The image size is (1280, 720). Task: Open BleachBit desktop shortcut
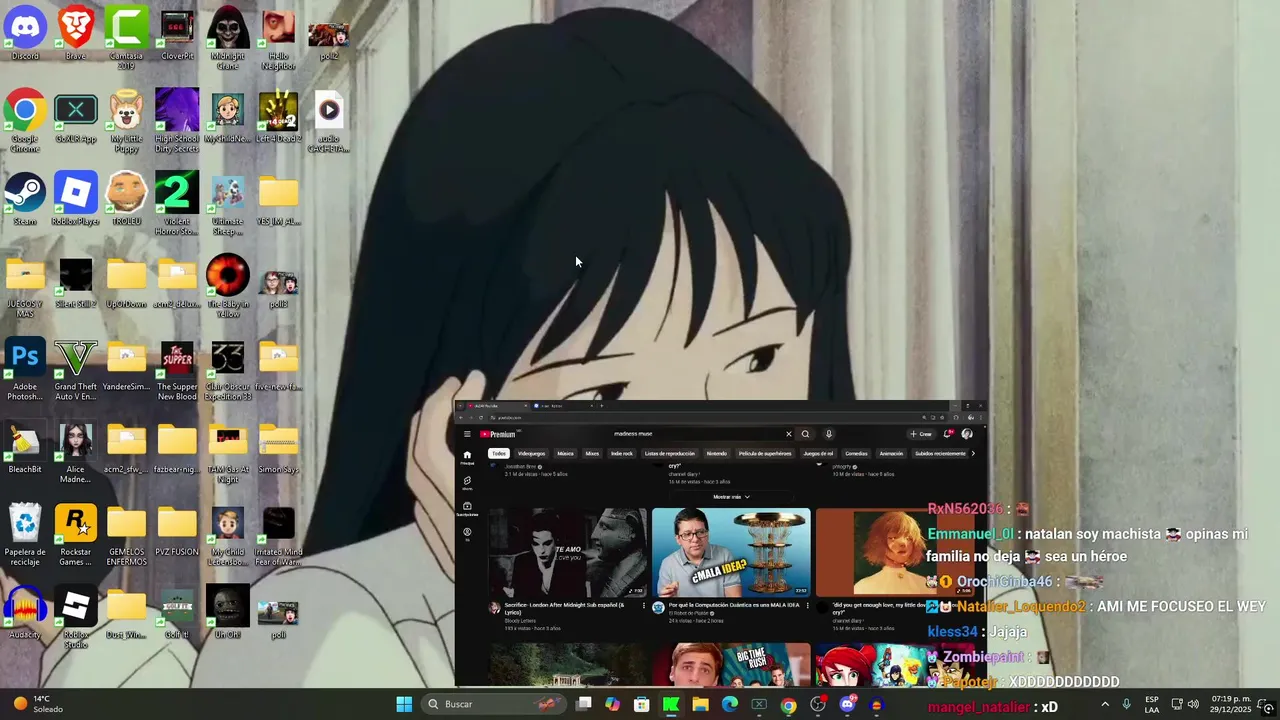click(x=25, y=448)
